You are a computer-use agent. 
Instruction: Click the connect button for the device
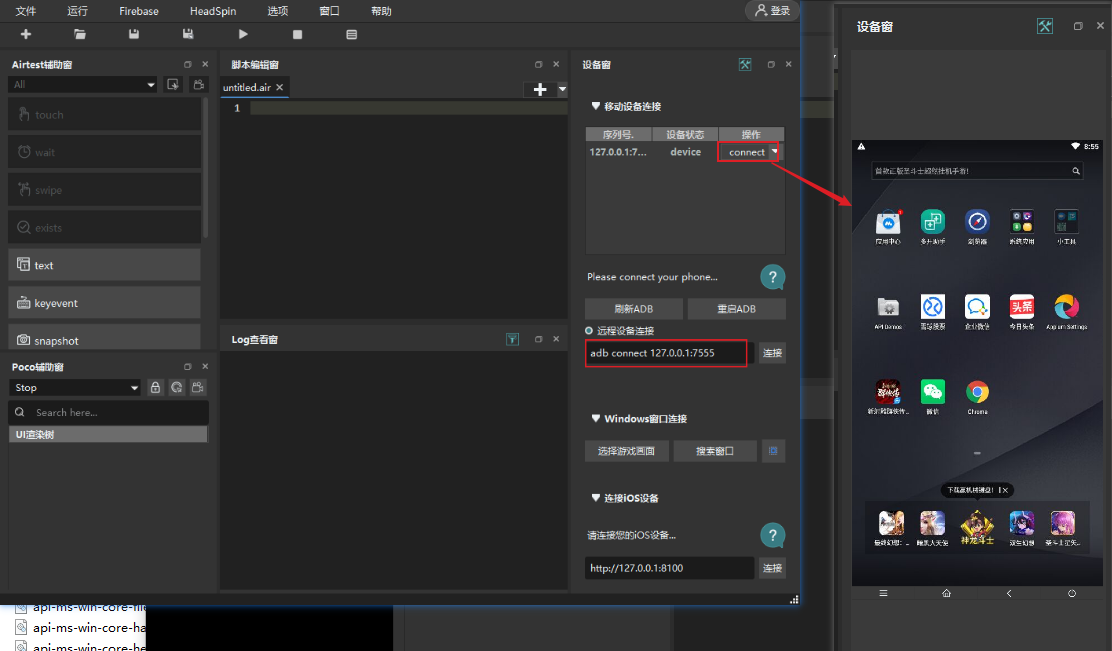tap(746, 152)
